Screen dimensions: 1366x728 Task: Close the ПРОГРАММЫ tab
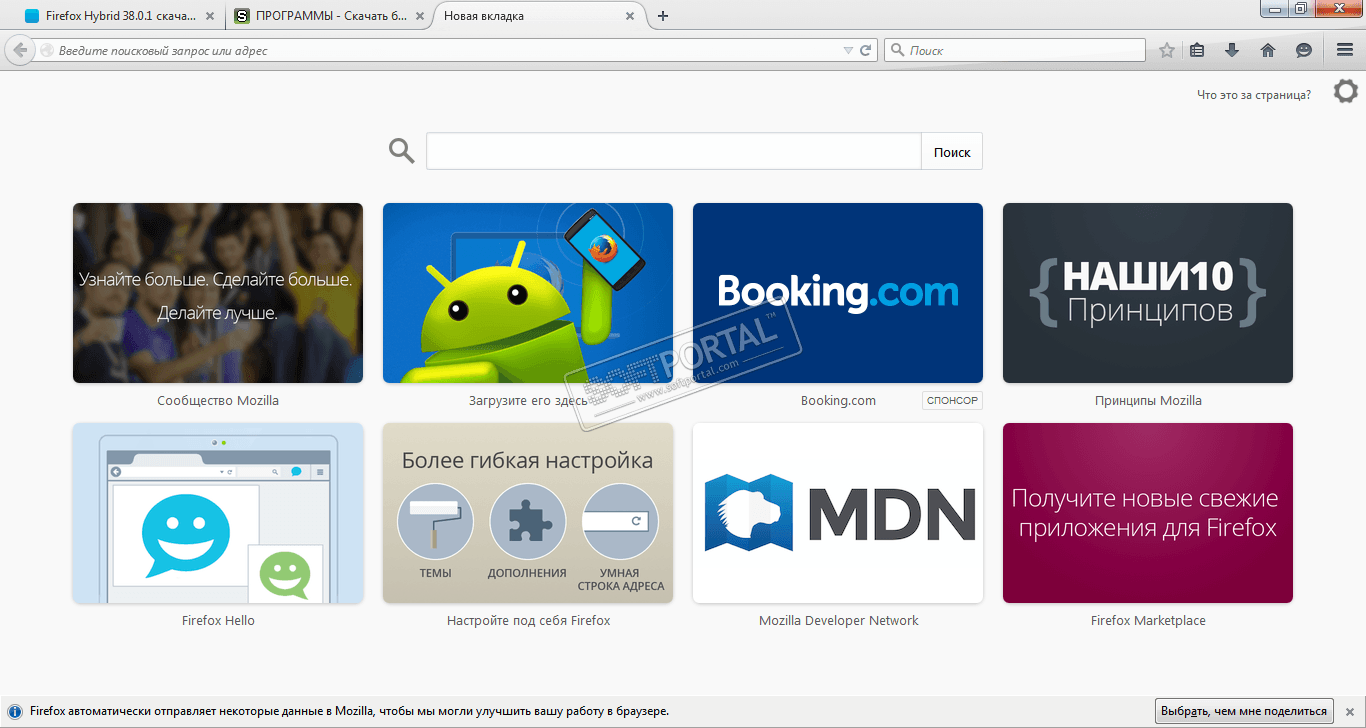pyautogui.click(x=419, y=16)
